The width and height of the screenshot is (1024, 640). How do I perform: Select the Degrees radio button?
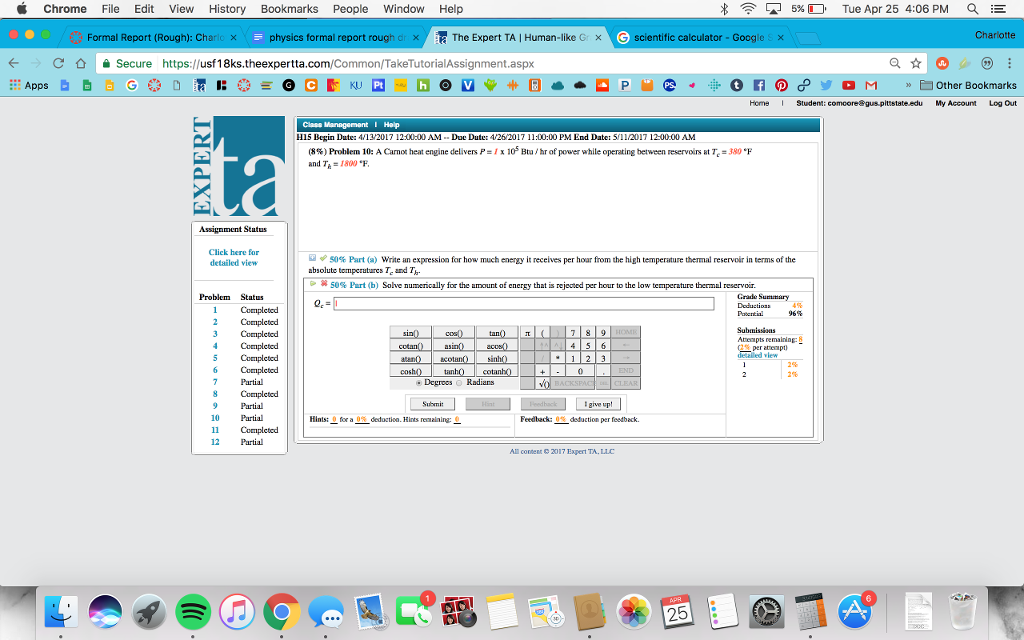pyautogui.click(x=419, y=382)
